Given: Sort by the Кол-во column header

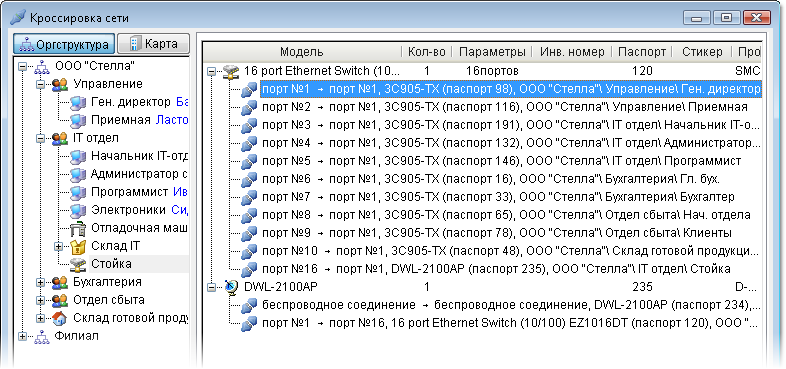Looking at the screenshot, I should 427,52.
